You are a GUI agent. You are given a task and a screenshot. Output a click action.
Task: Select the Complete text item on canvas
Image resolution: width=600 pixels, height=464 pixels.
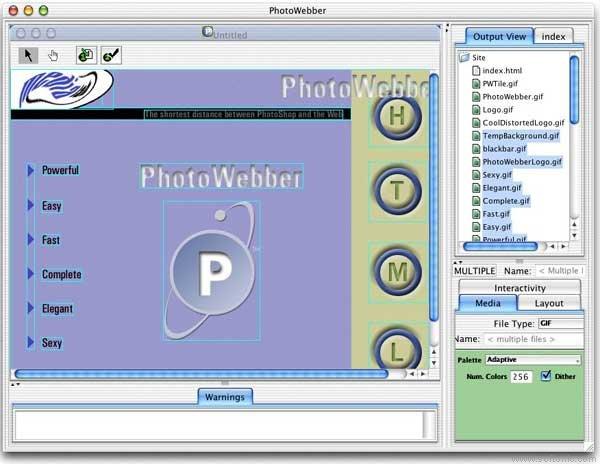pos(62,274)
